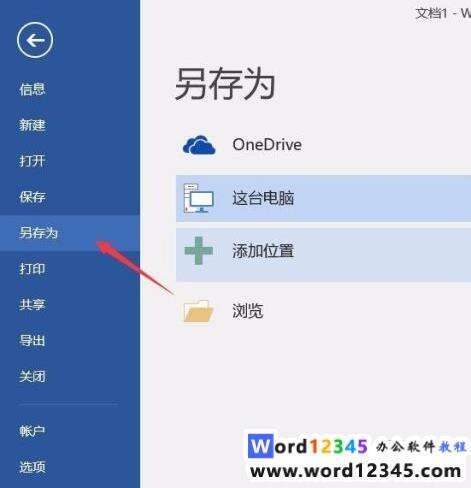Open the 打印 (Print) page
This screenshot has height=488, width=471.
coord(32,269)
